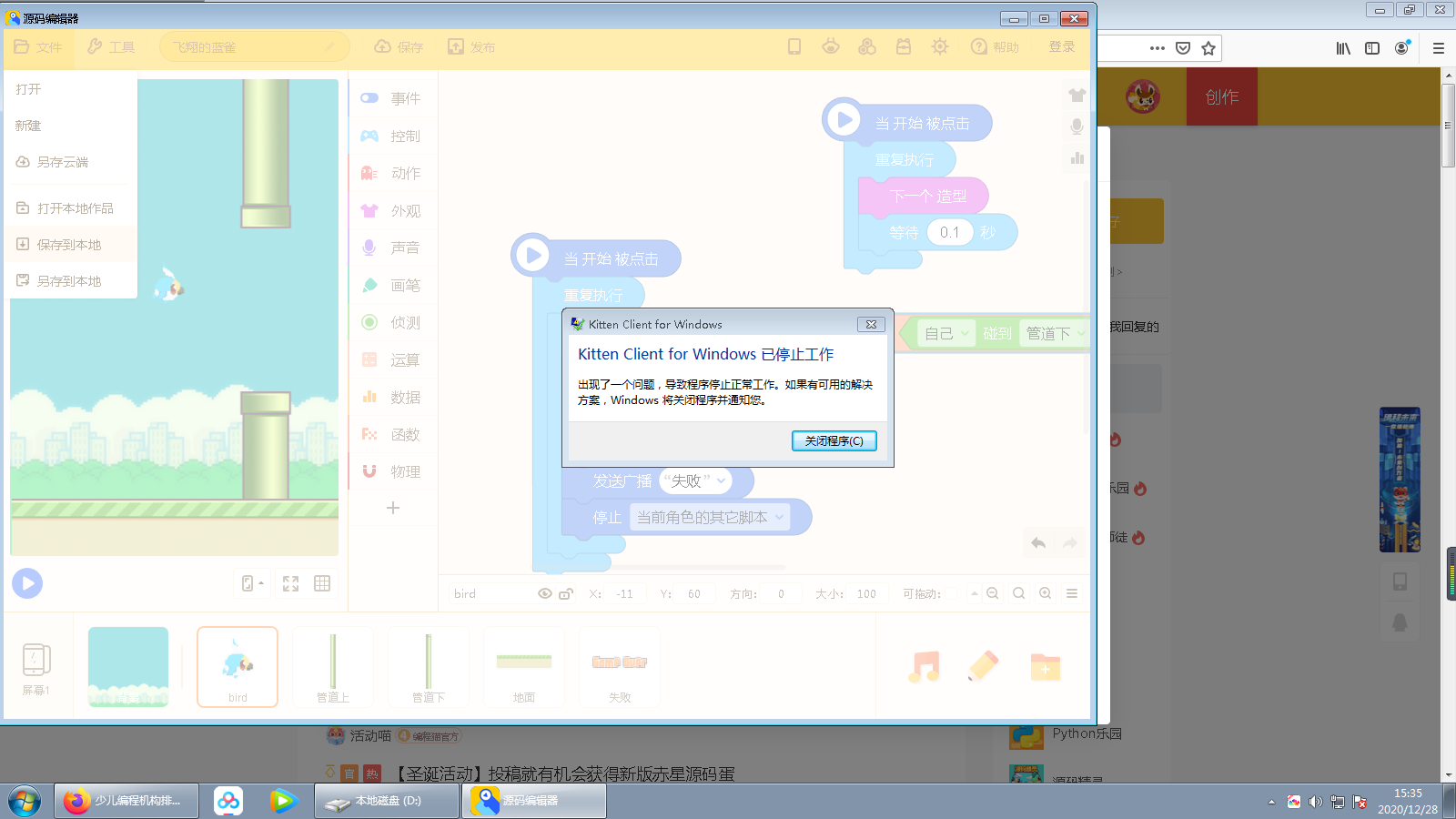This screenshot has width=1456, height=819.
Task: Open the music note sound library icon
Action: [x=925, y=667]
